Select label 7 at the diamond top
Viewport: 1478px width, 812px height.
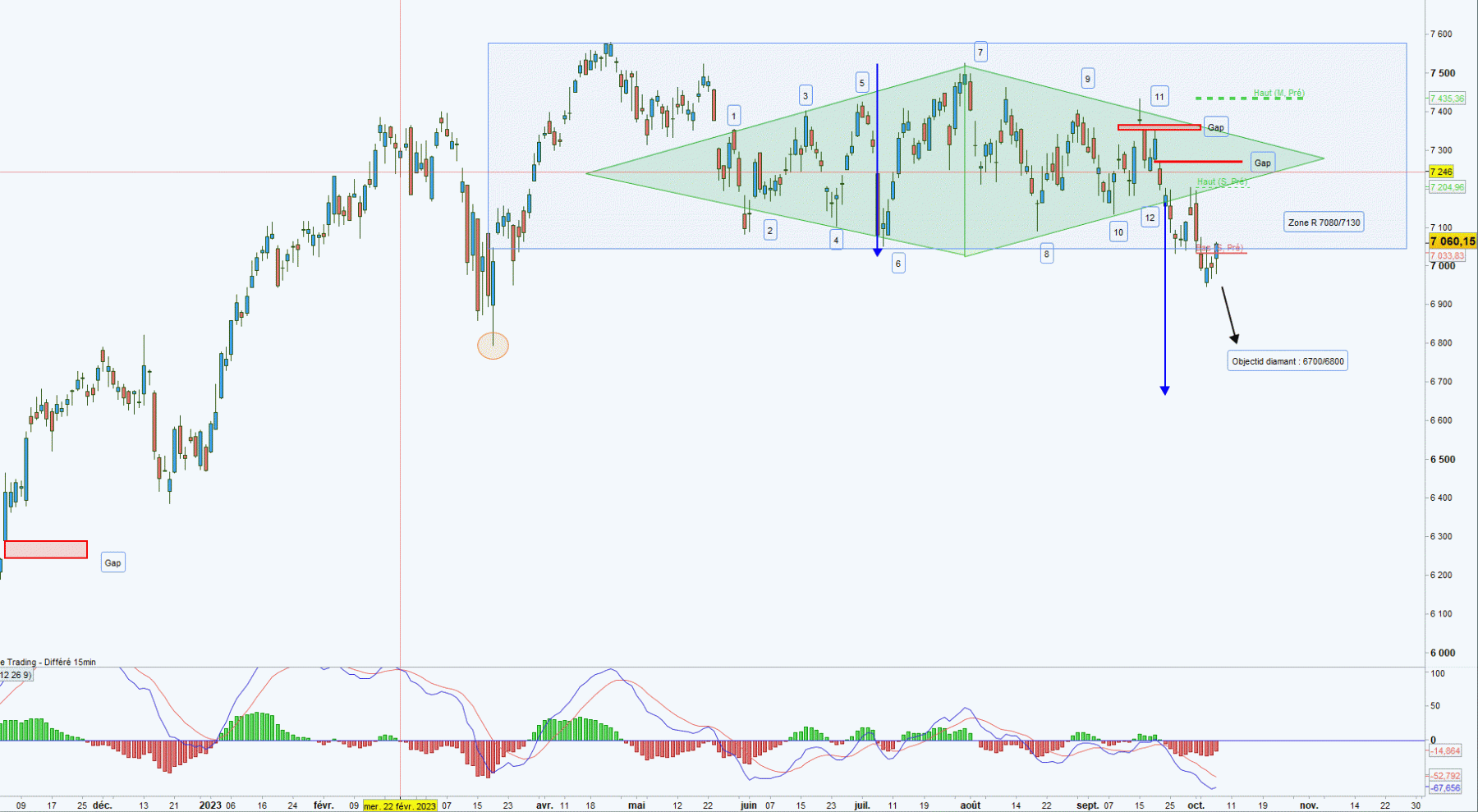pyautogui.click(x=980, y=52)
